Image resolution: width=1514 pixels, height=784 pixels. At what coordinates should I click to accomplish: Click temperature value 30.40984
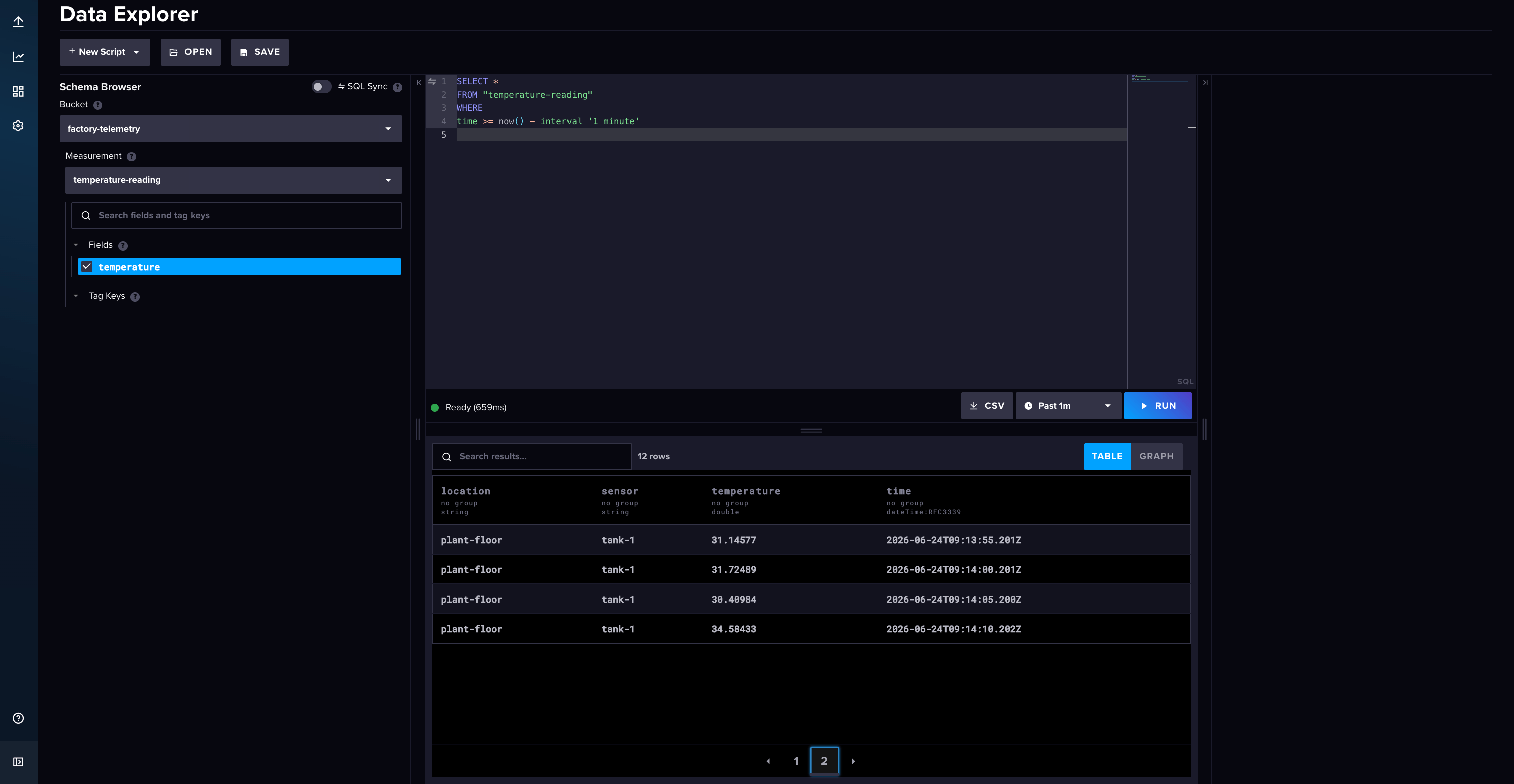click(733, 600)
